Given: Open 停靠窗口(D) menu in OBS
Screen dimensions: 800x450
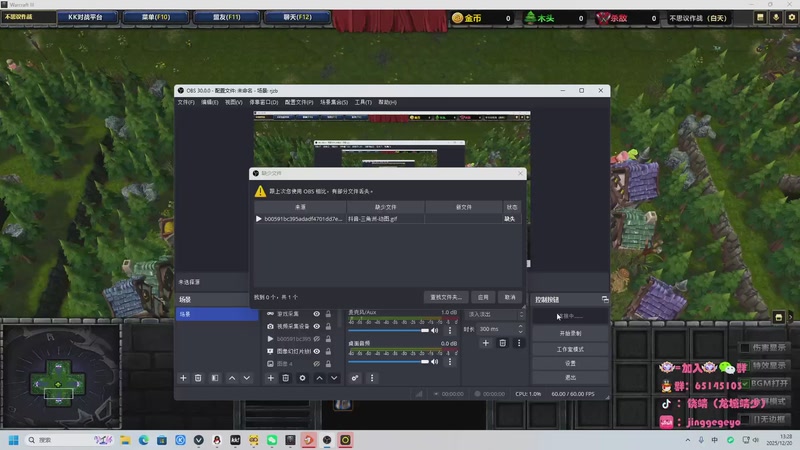Looking at the screenshot, I should click(263, 102).
